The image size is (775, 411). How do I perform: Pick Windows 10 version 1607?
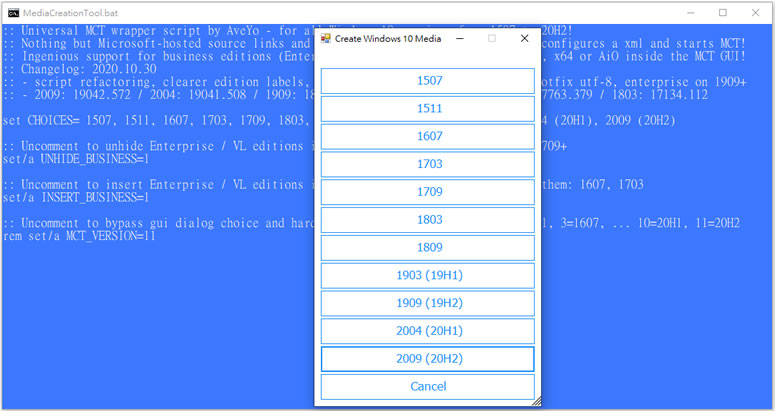coord(428,136)
